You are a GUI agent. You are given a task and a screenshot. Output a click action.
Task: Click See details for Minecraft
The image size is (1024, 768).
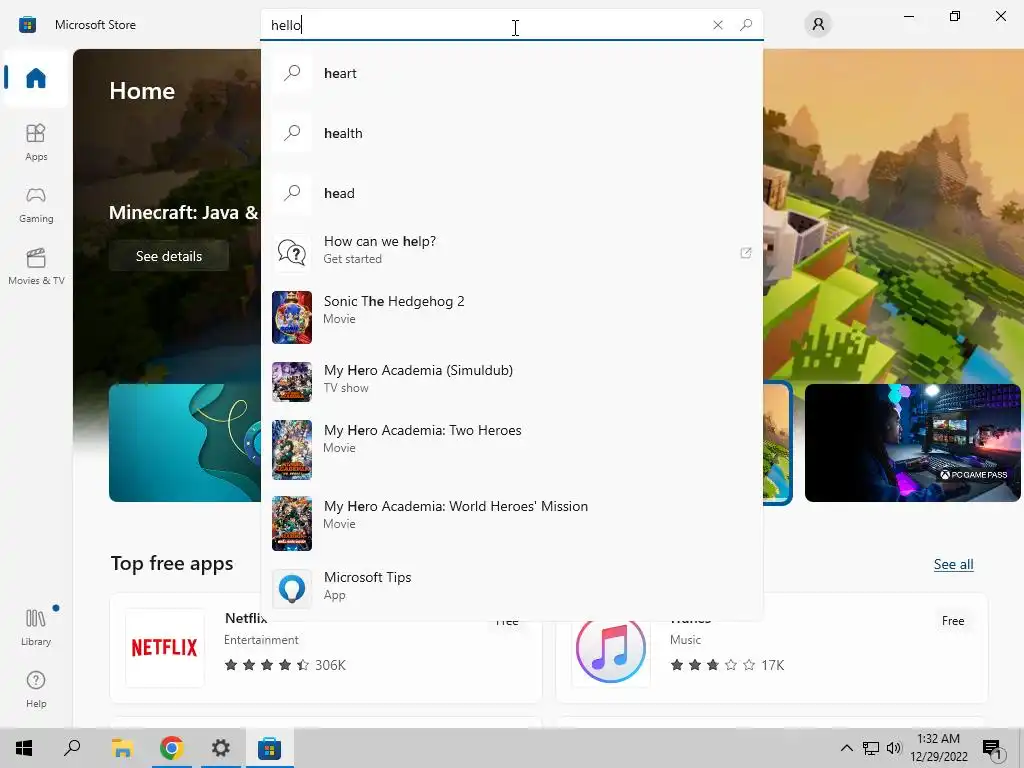[x=168, y=256]
